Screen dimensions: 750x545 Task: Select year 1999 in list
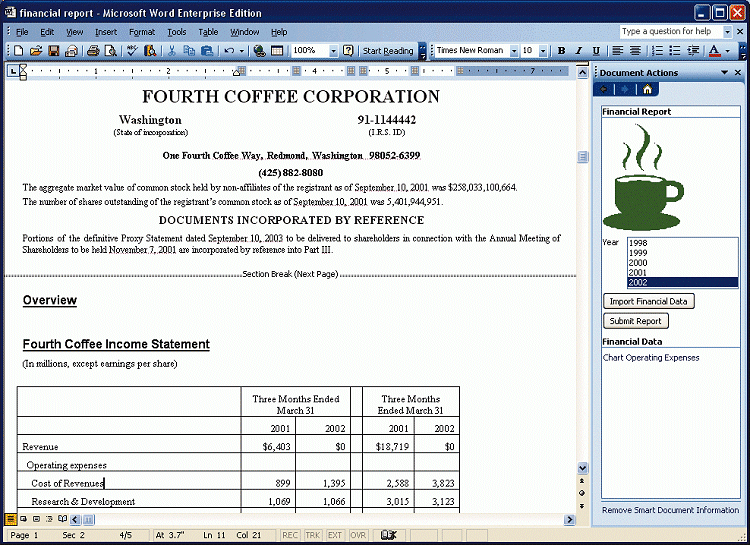click(x=683, y=253)
